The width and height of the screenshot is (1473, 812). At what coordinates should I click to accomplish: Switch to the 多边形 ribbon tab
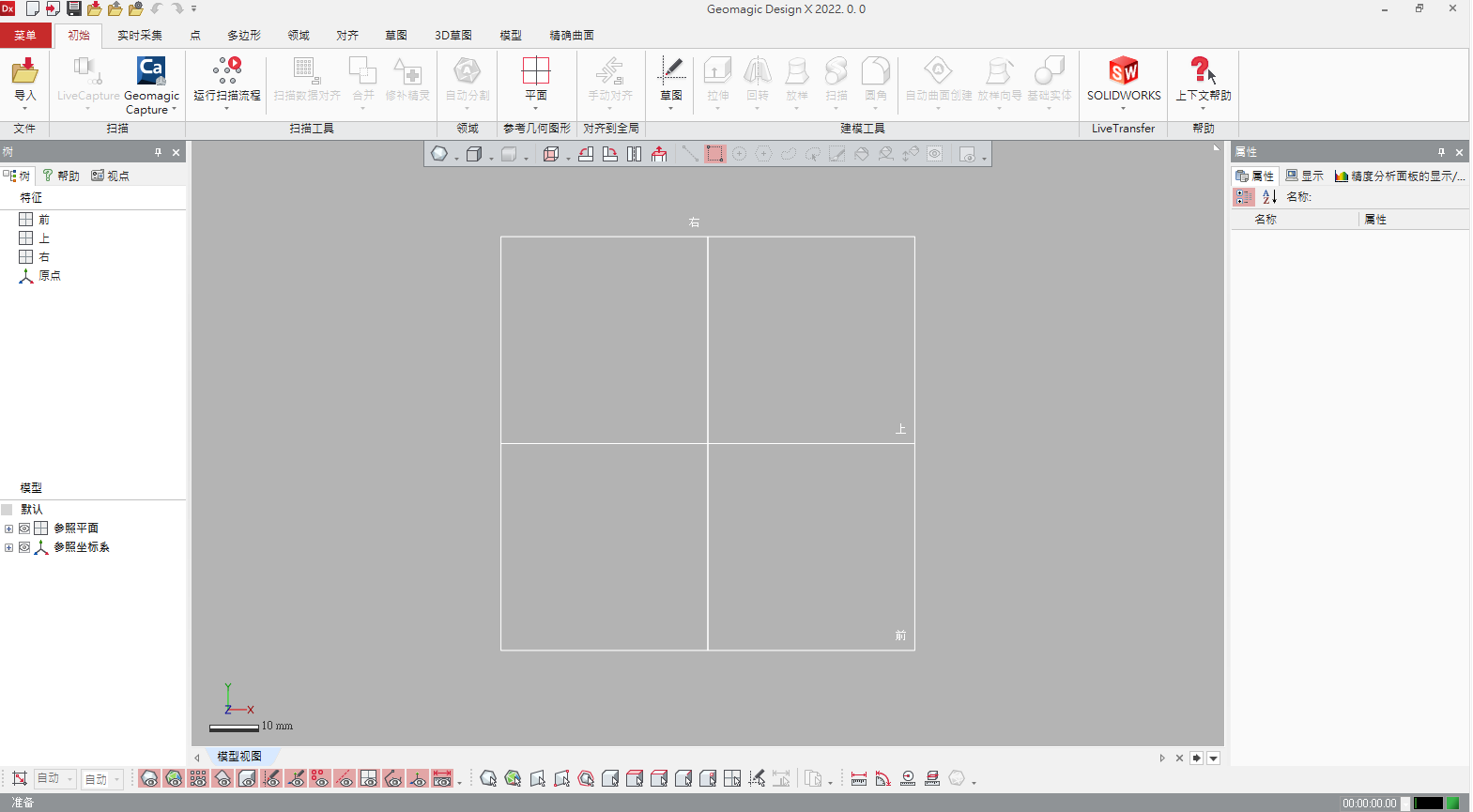pyautogui.click(x=244, y=36)
